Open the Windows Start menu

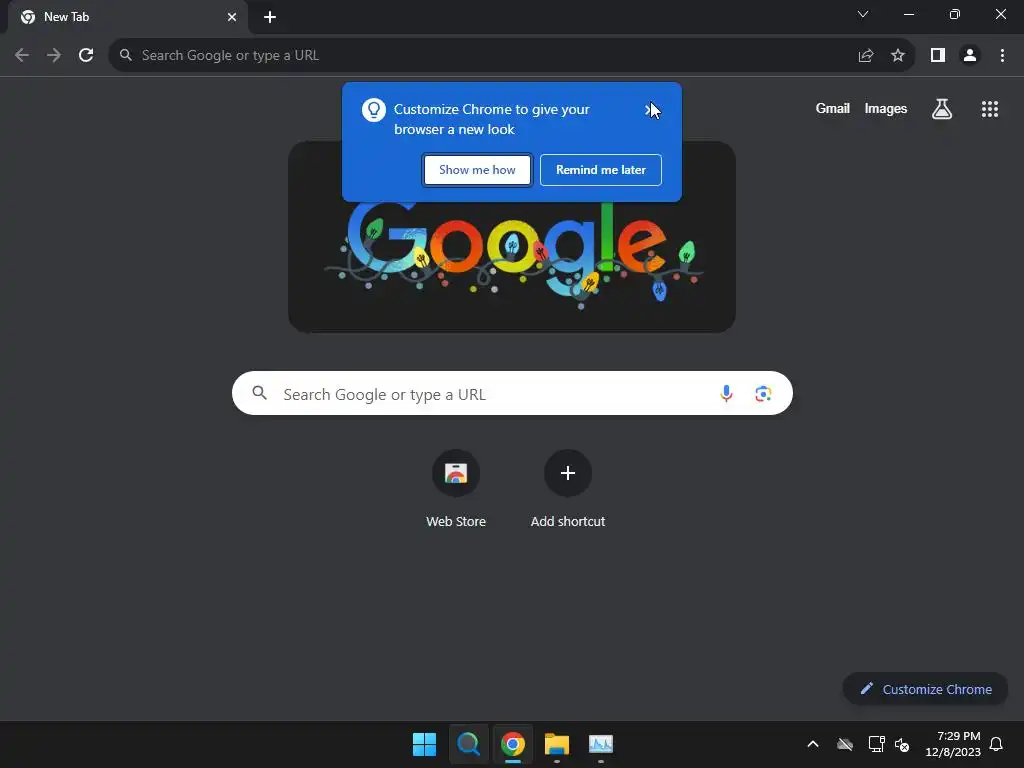424,744
